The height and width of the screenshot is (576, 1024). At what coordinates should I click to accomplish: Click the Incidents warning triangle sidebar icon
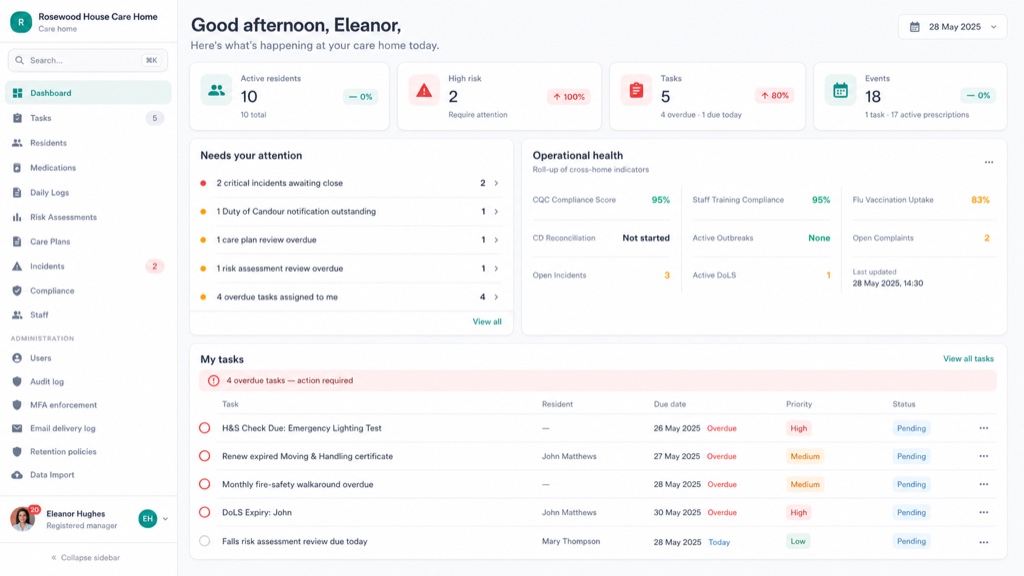[x=18, y=266]
